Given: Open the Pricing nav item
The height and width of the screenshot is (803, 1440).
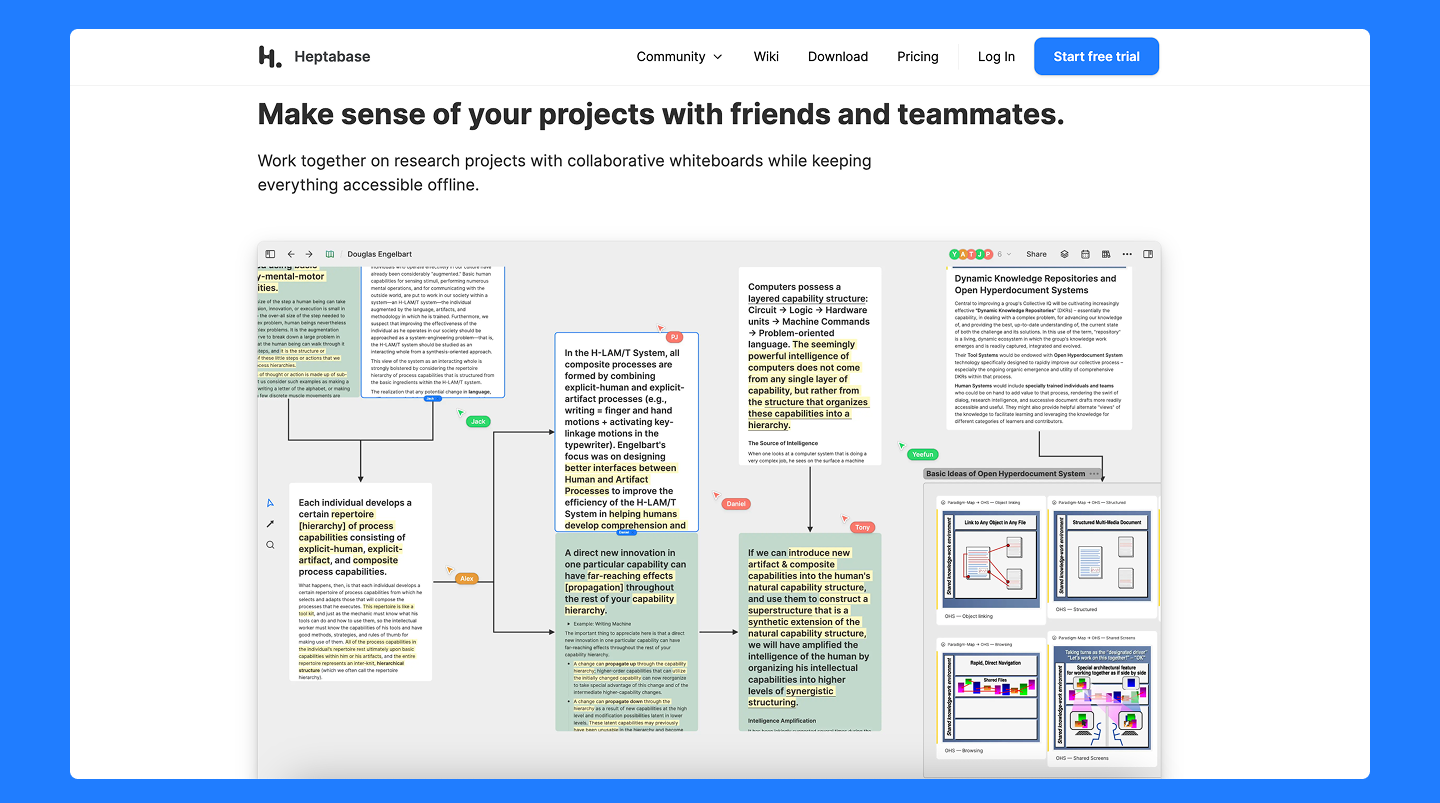Looking at the screenshot, I should (x=918, y=56).
